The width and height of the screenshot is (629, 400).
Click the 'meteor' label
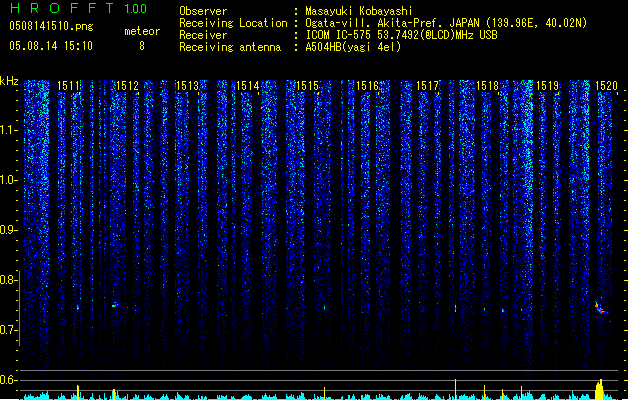click(x=142, y=31)
